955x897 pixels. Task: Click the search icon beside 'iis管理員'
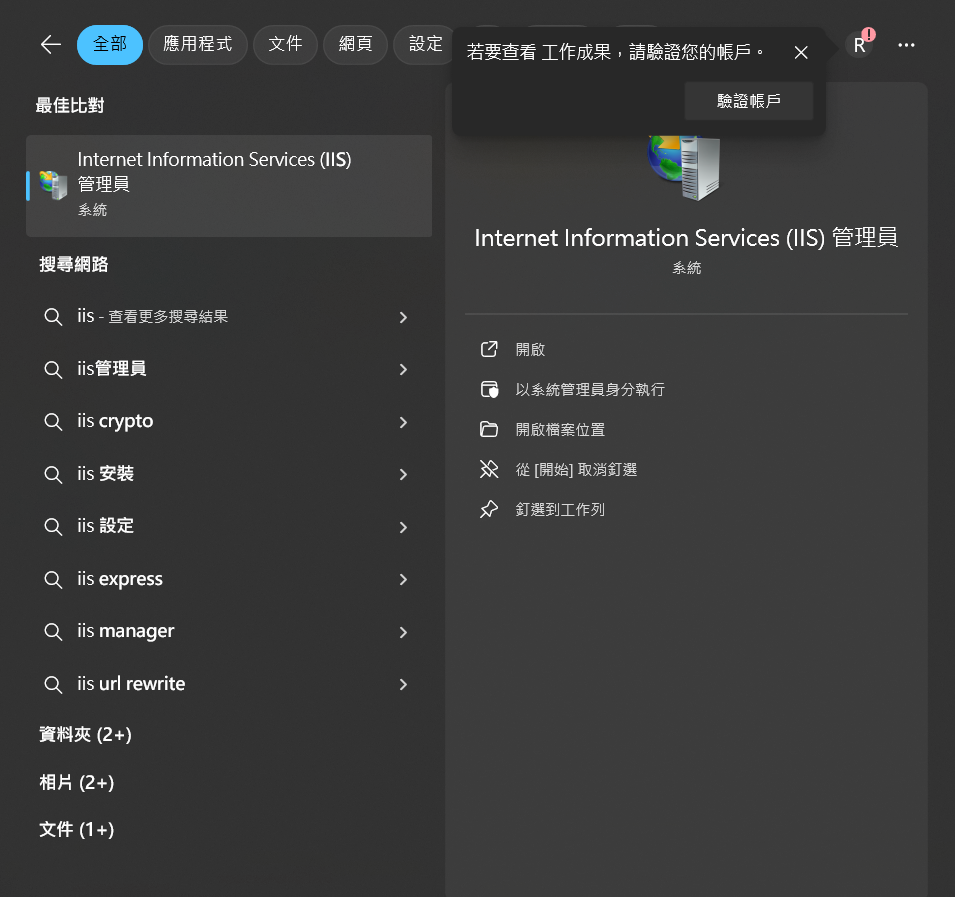(53, 370)
